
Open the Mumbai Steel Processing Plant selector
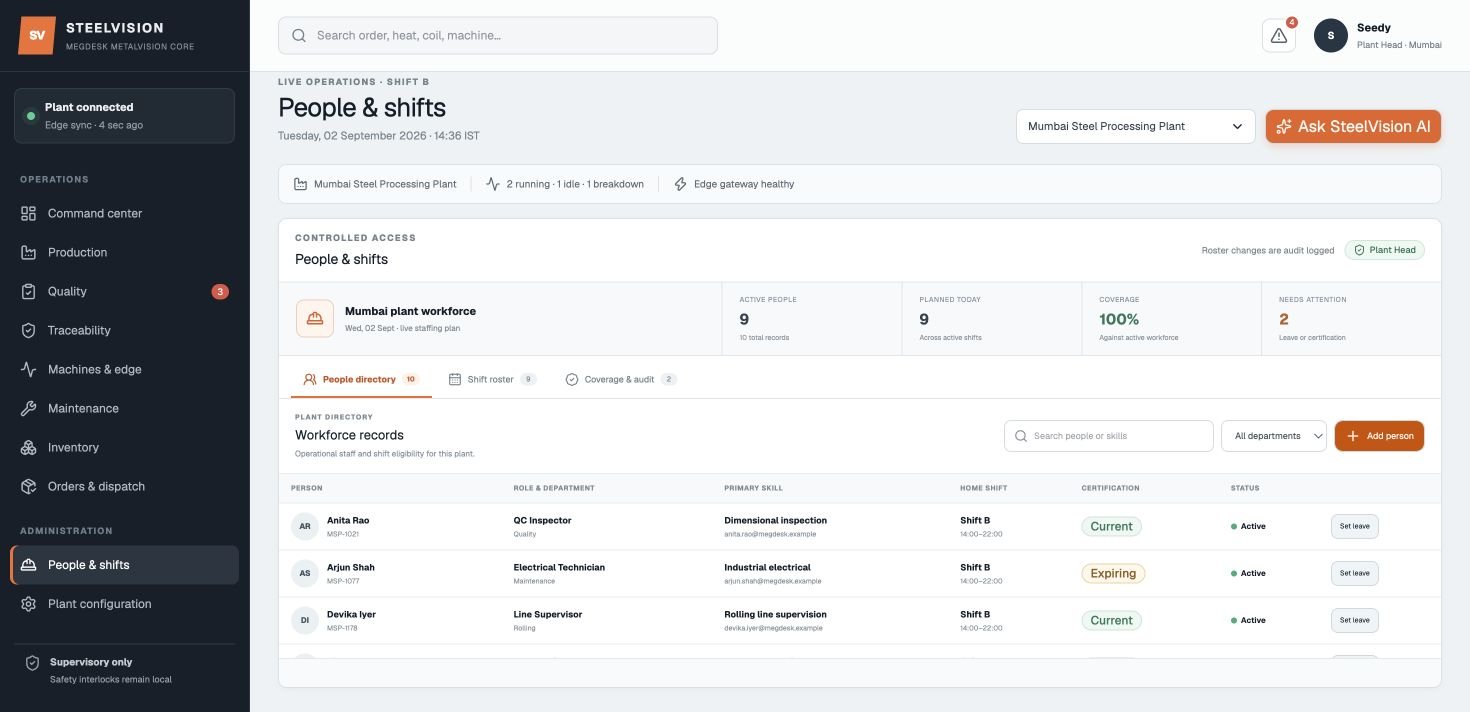click(x=1135, y=127)
